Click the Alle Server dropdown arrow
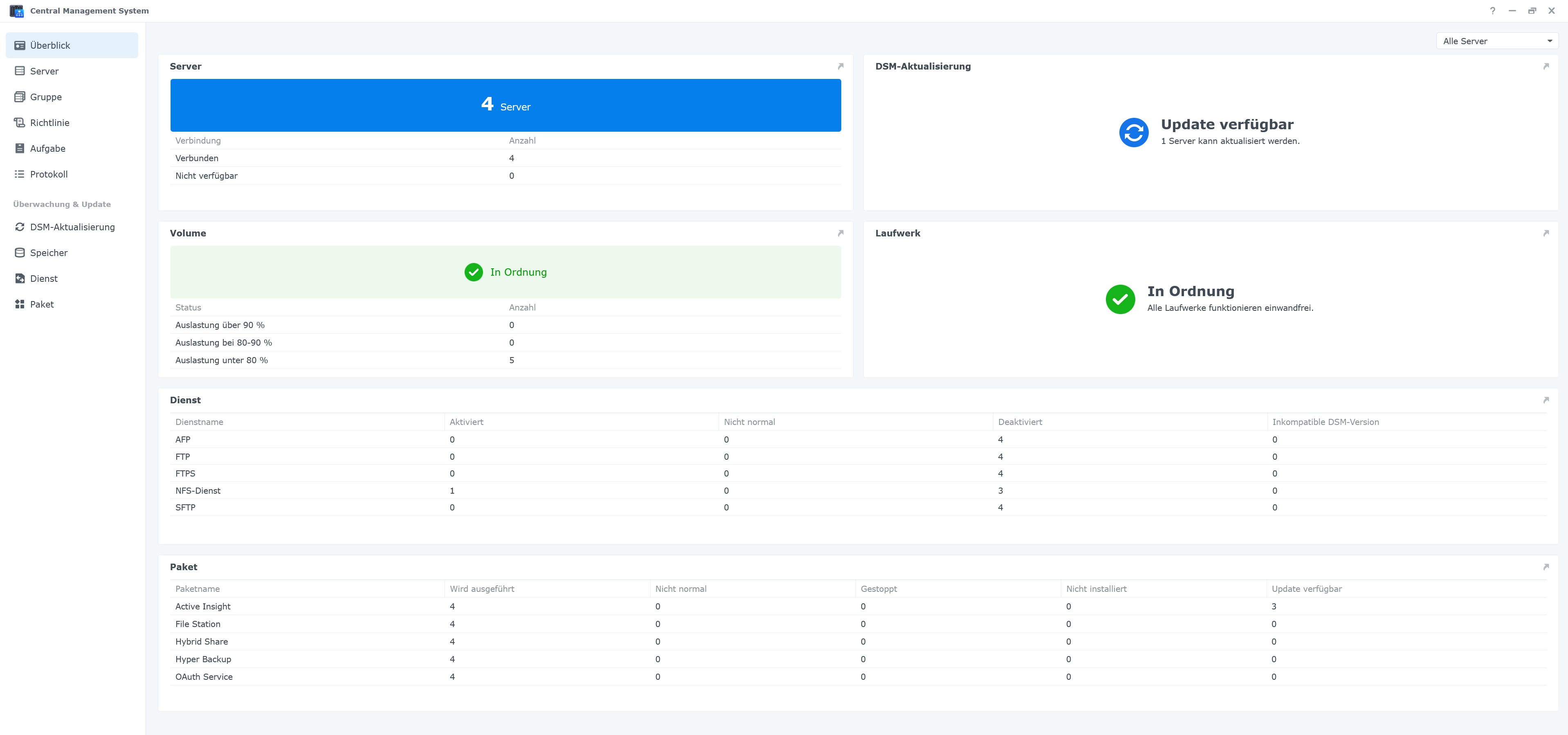Image resolution: width=1568 pixels, height=735 pixels. (1549, 41)
